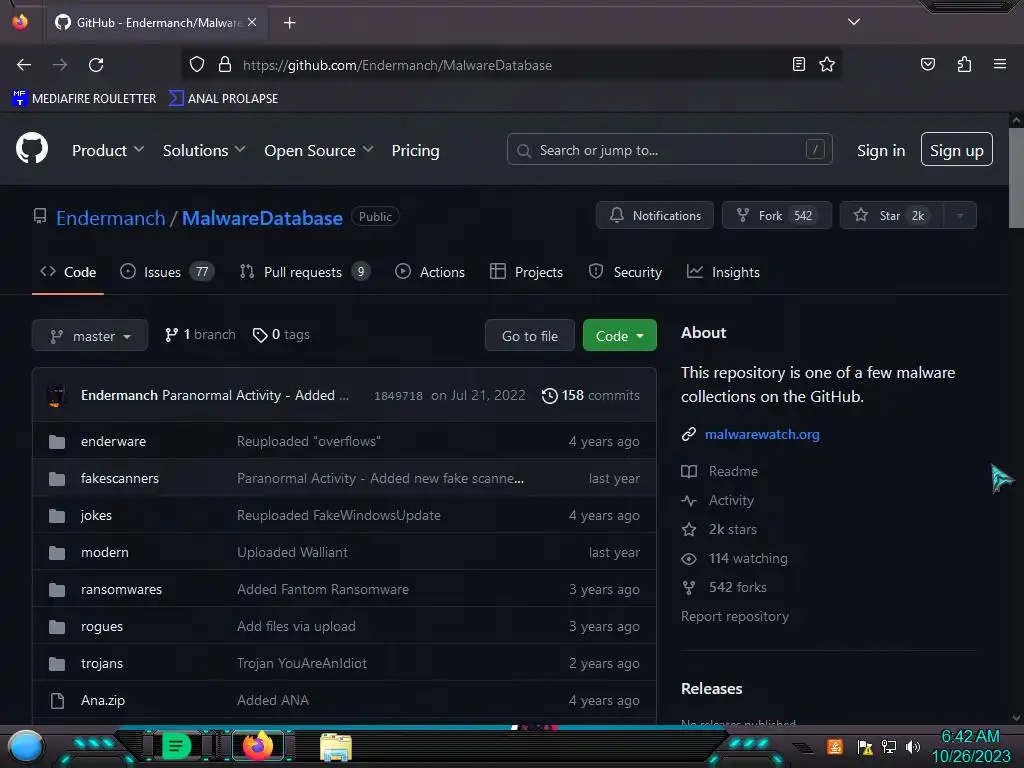Open the Endermanch owner profile link

(x=110, y=218)
